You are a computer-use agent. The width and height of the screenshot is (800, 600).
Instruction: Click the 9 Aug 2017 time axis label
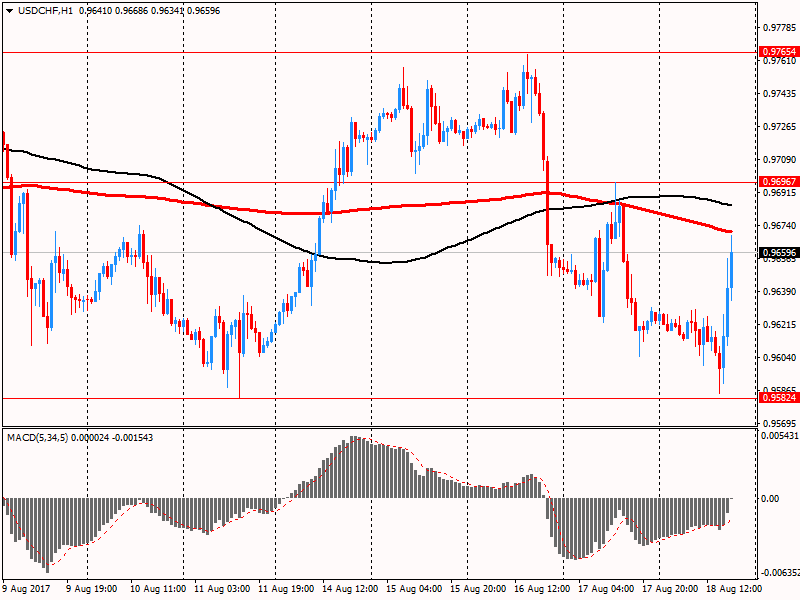26,589
